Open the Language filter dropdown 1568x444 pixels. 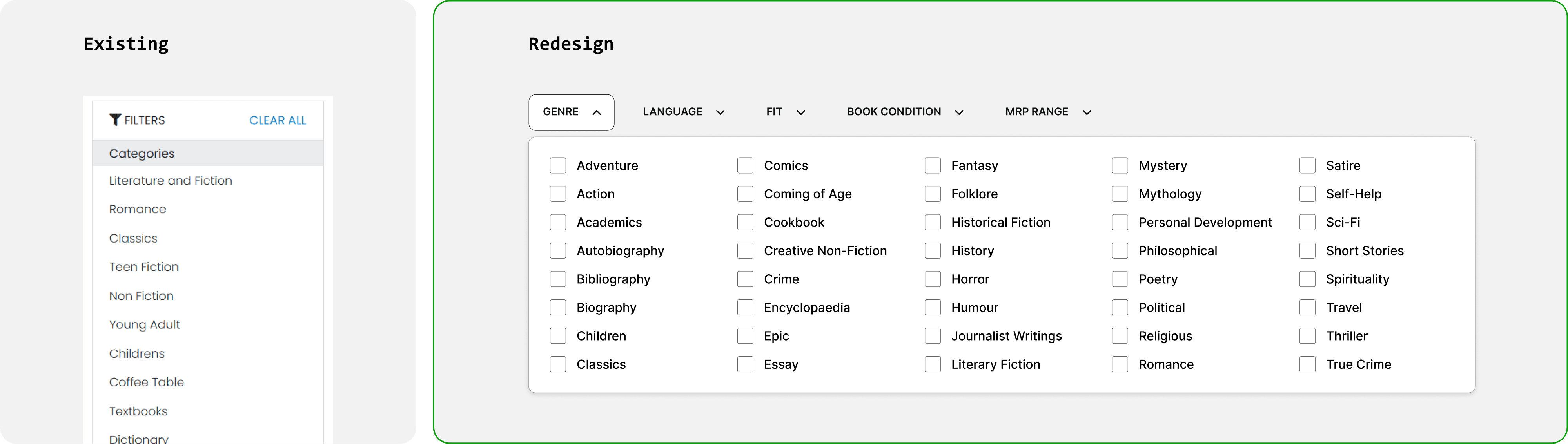coord(673,112)
